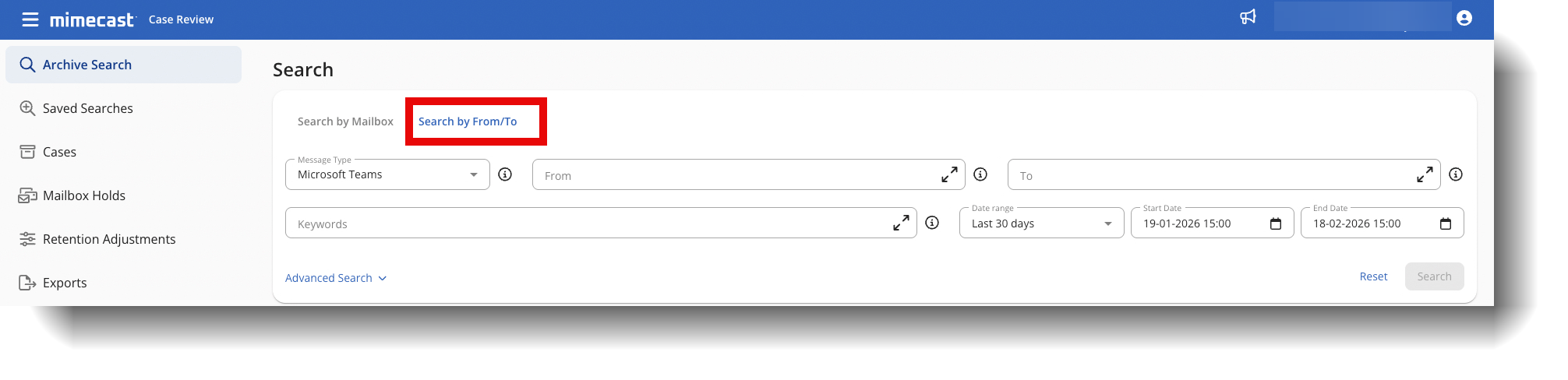Open the user account profile icon

point(1464,18)
